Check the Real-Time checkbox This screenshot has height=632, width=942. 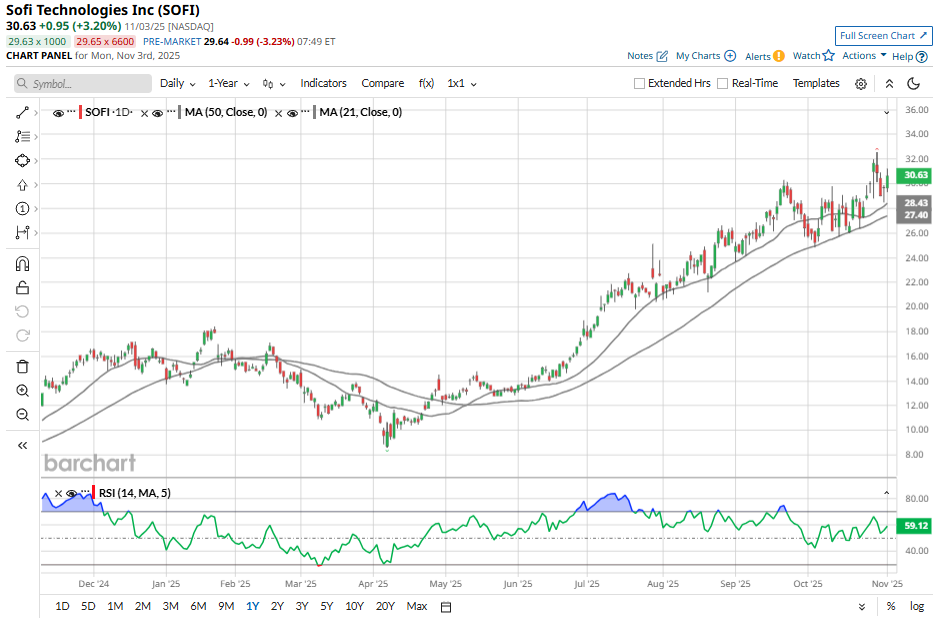pos(724,84)
